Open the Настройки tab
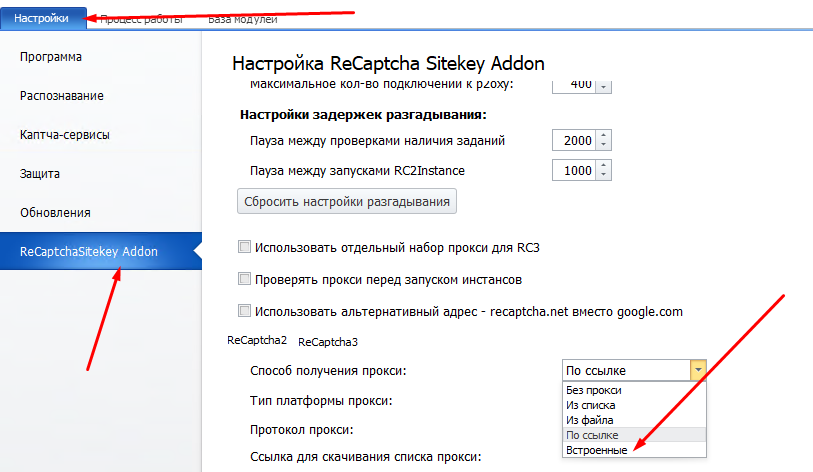 [x=43, y=18]
